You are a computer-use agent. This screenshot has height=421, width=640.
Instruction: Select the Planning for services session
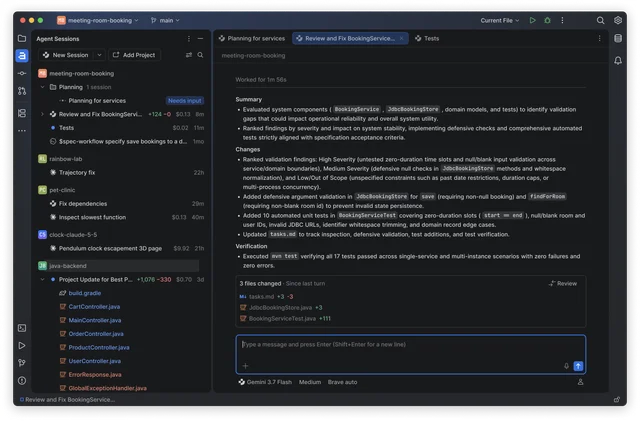point(121,100)
